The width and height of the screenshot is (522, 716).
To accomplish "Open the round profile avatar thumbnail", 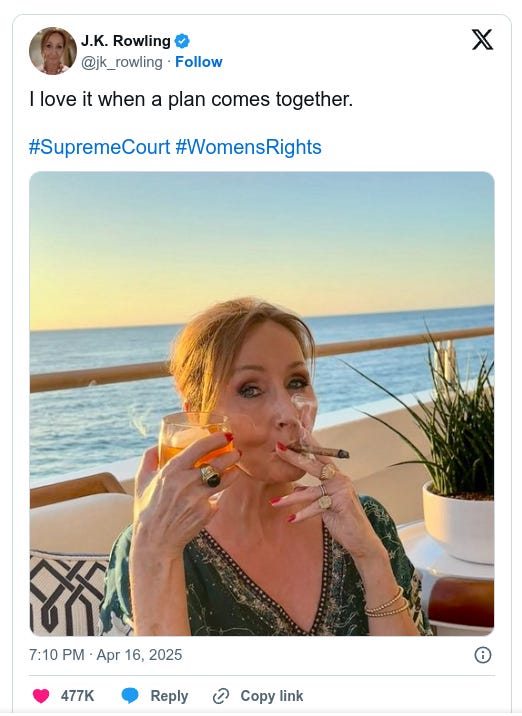I will [53, 51].
